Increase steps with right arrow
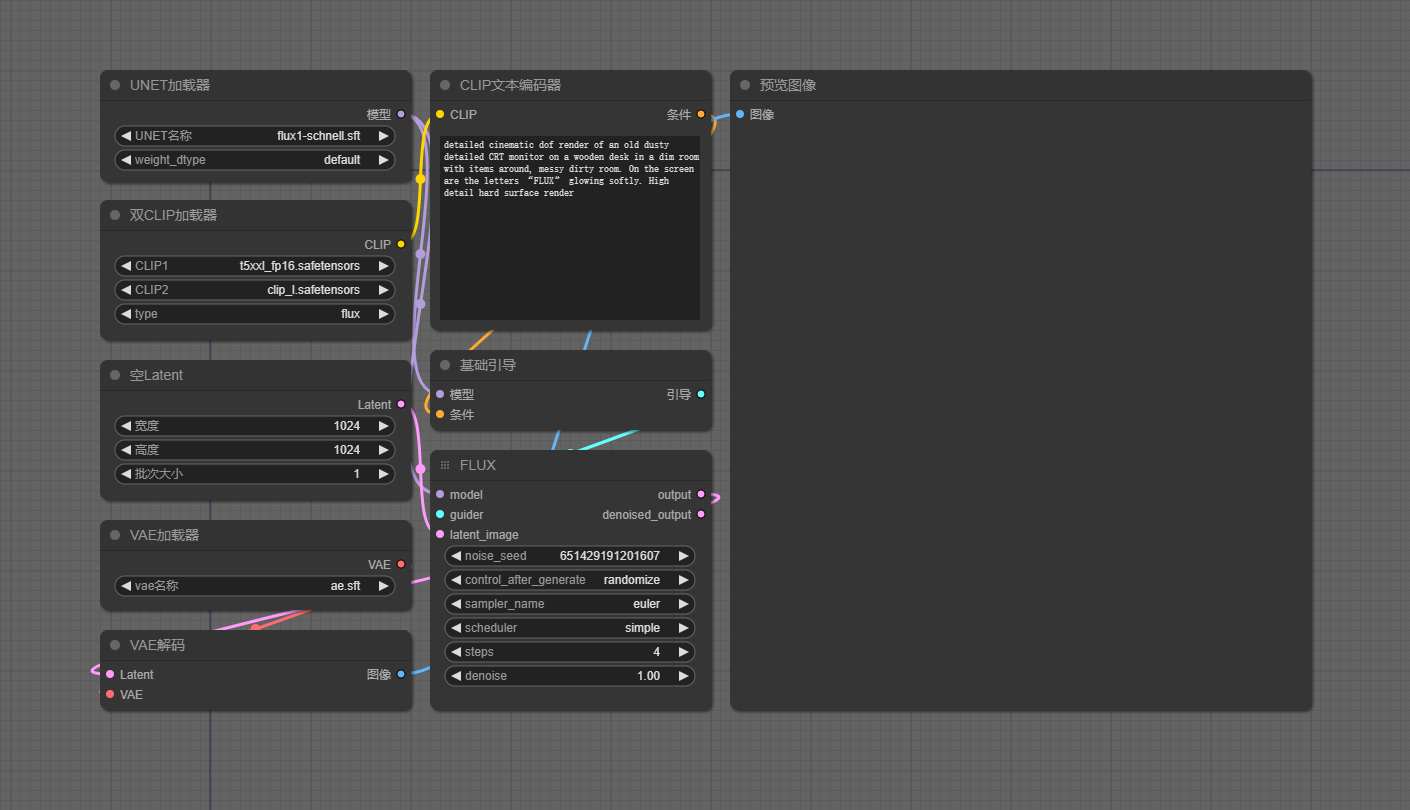This screenshot has width=1410, height=810. click(684, 652)
